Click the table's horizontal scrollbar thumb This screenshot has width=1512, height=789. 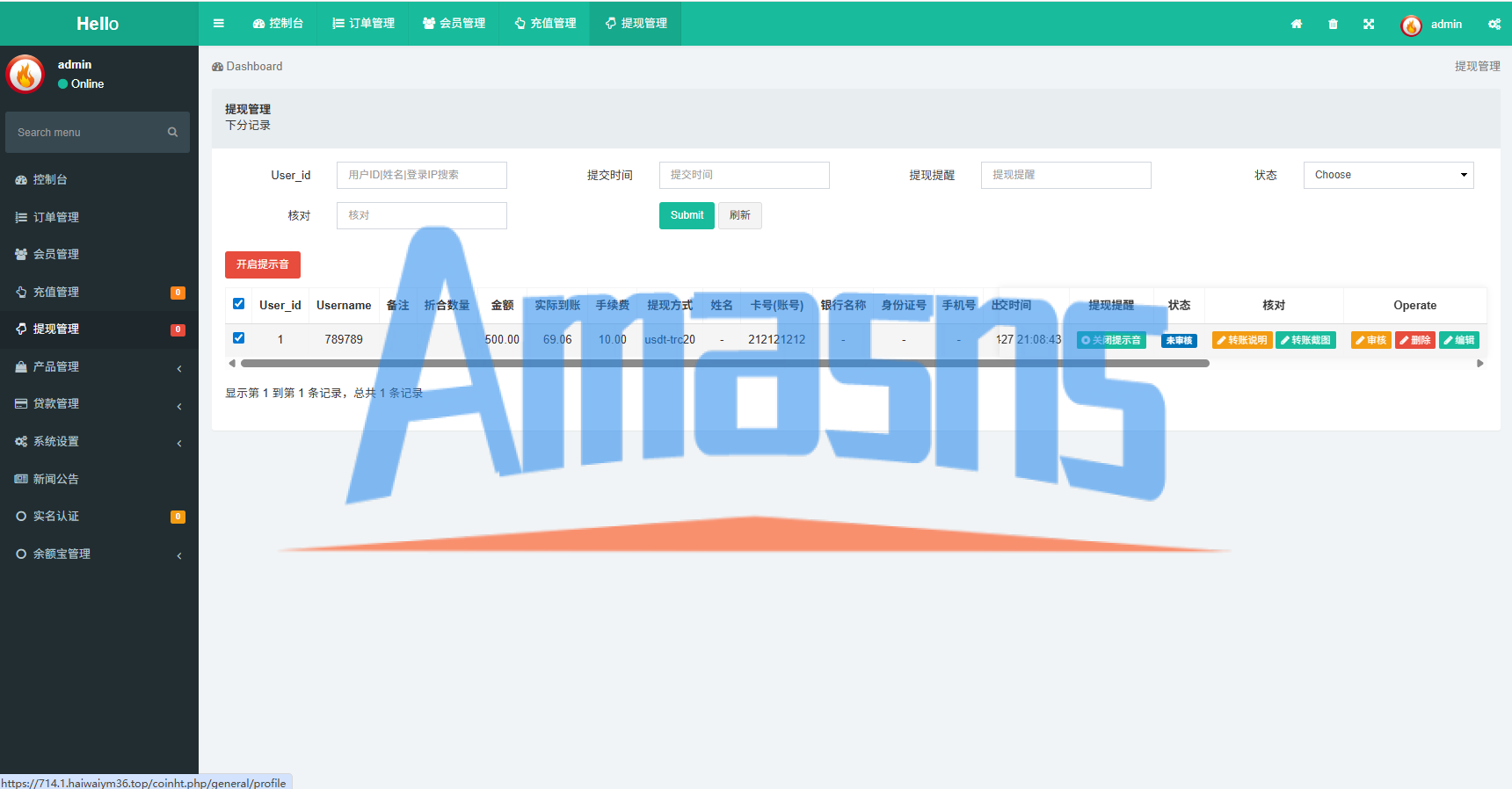pyautogui.click(x=725, y=363)
